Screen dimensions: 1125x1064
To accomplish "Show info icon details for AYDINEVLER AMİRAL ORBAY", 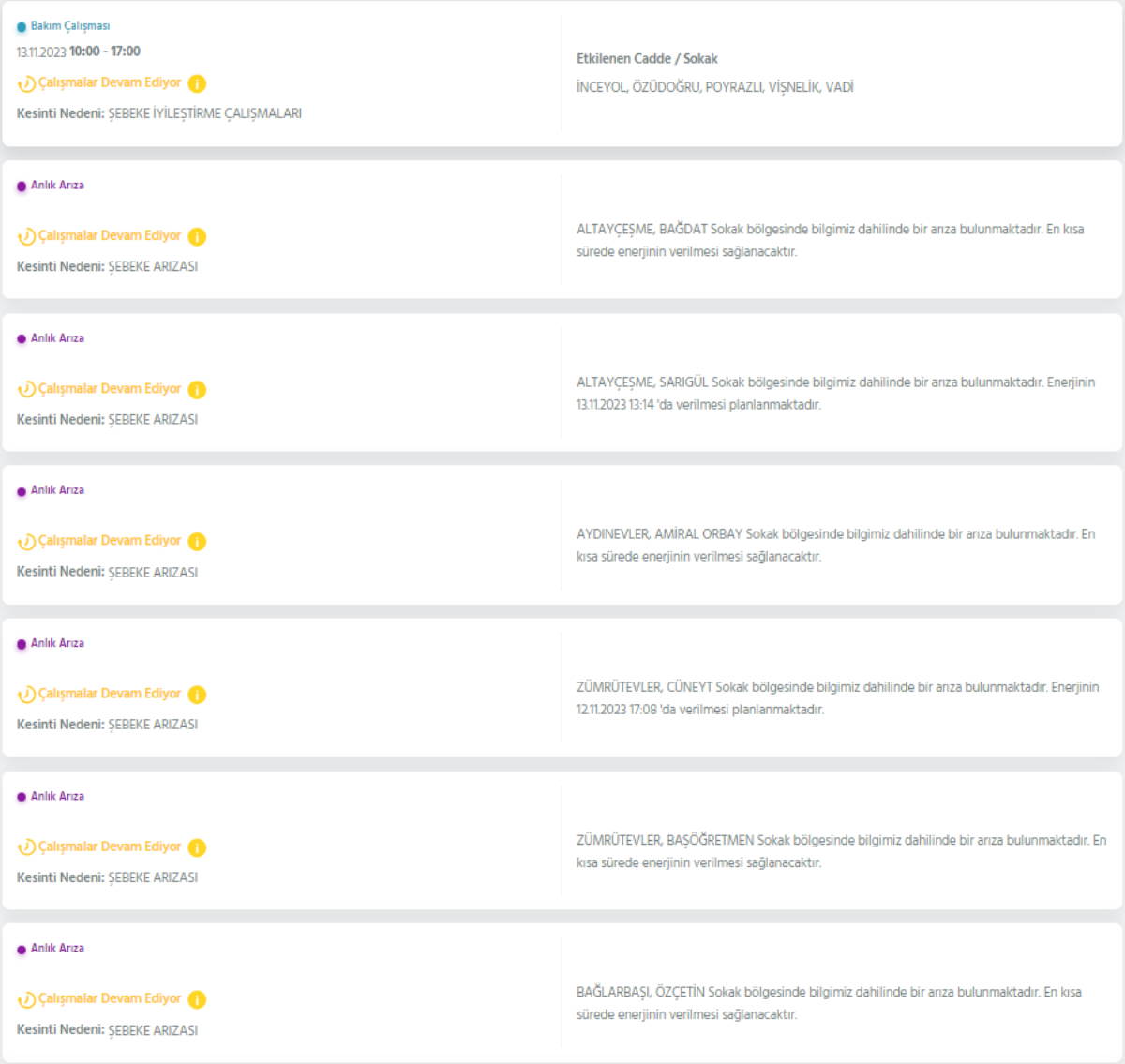I will click(197, 542).
